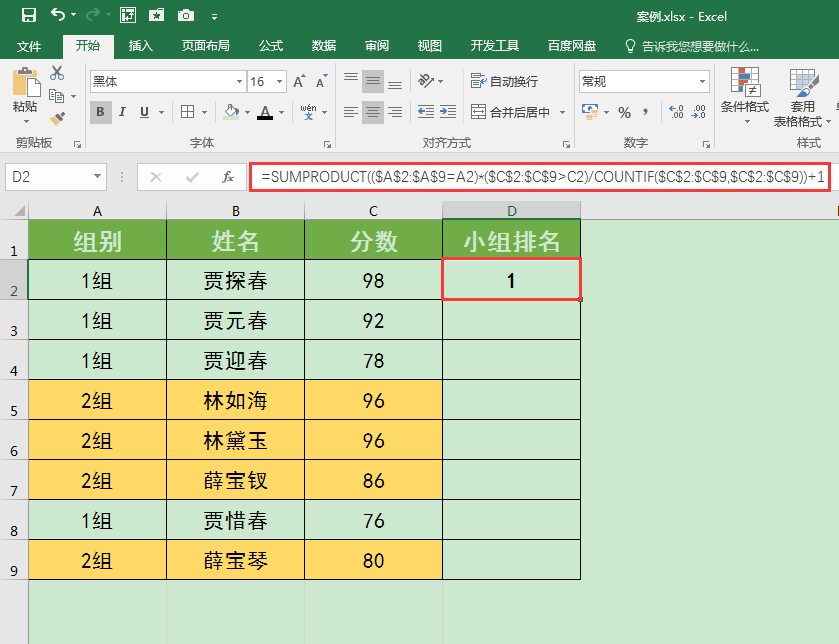Open the 字体 group dialog launcher
Image resolution: width=839 pixels, height=644 pixels.
click(327, 144)
